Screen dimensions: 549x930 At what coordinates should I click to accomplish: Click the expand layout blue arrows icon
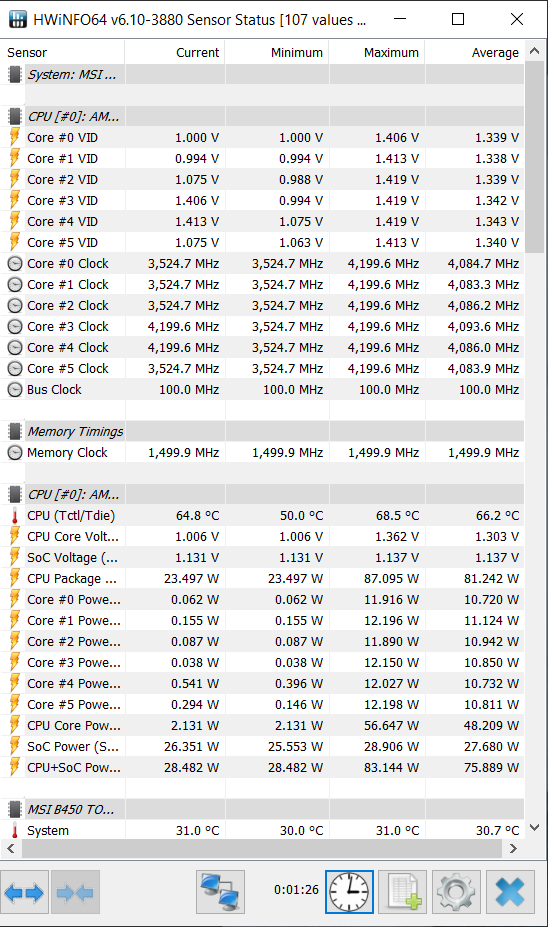(x=24, y=892)
